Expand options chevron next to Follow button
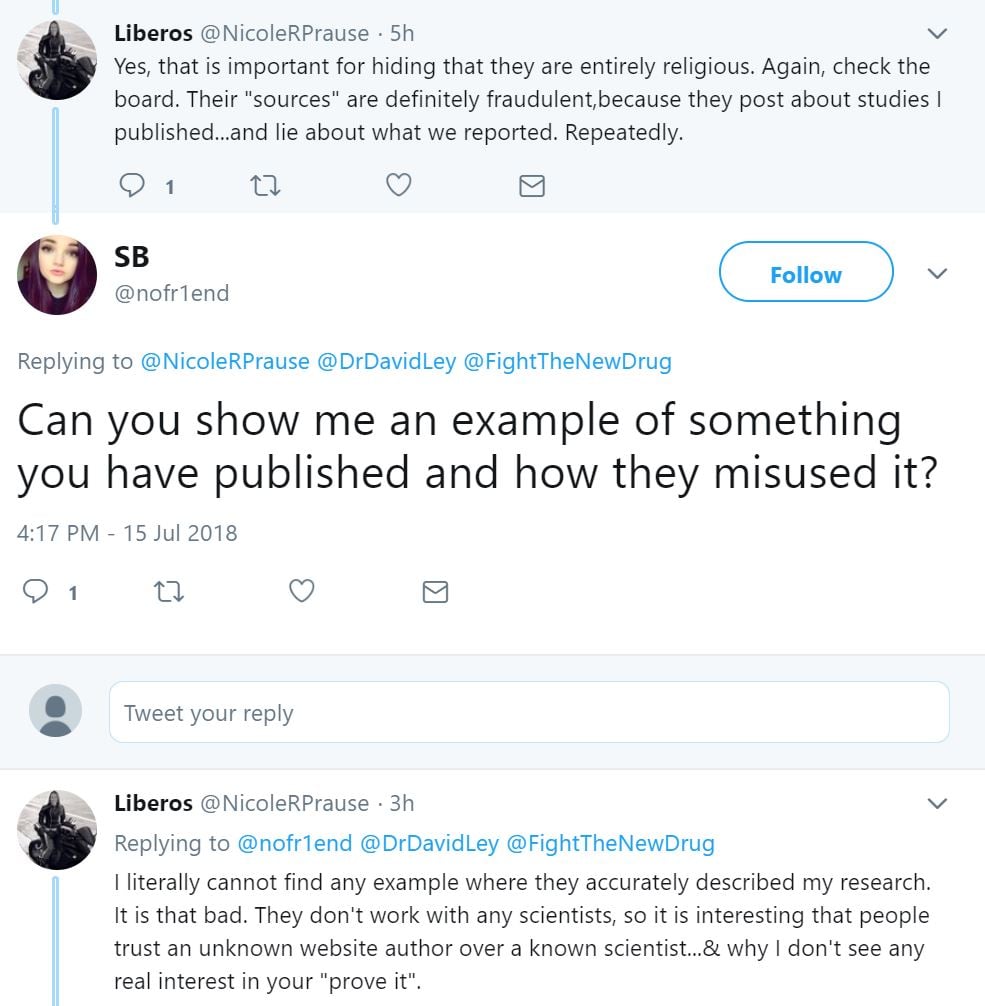Viewport: 985px width, 1006px height. (x=937, y=274)
